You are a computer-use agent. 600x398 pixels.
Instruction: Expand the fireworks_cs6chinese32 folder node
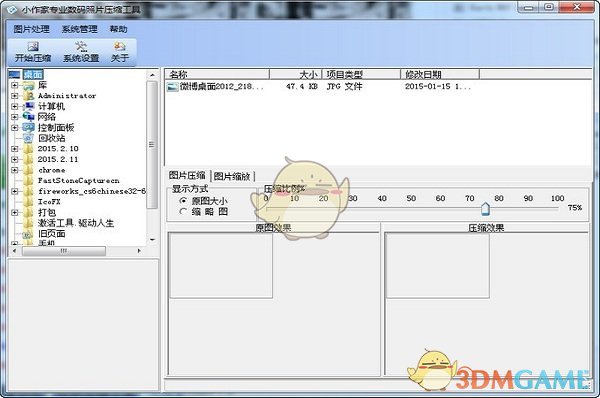[15, 191]
